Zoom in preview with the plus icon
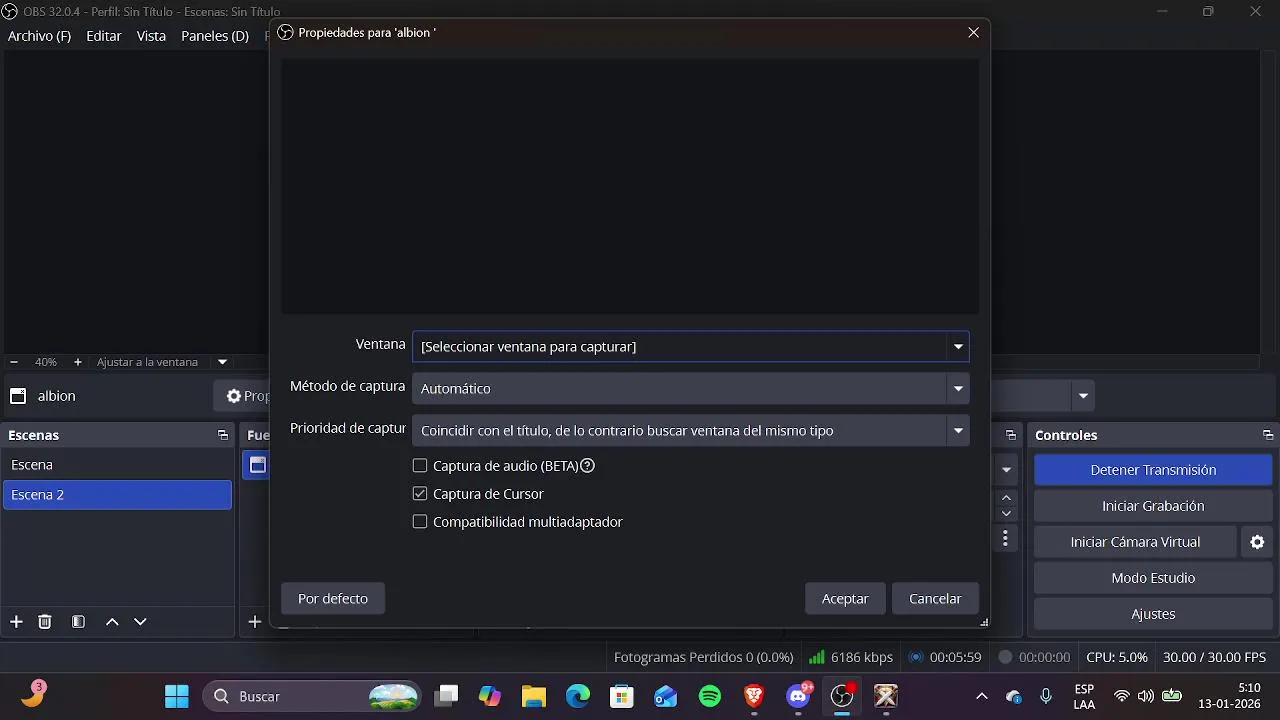The width and height of the screenshot is (1280, 720). click(x=78, y=362)
